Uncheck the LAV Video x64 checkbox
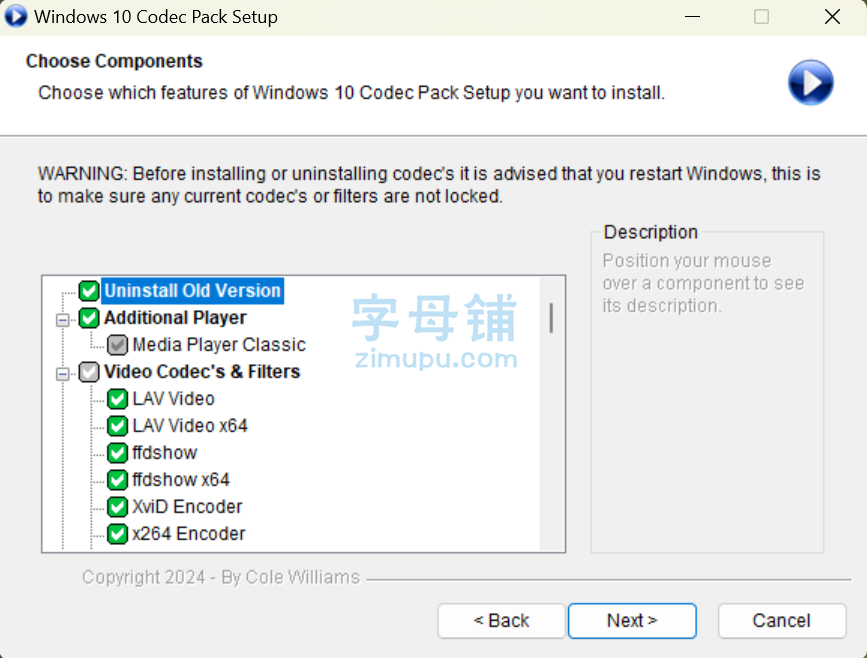 (117, 426)
